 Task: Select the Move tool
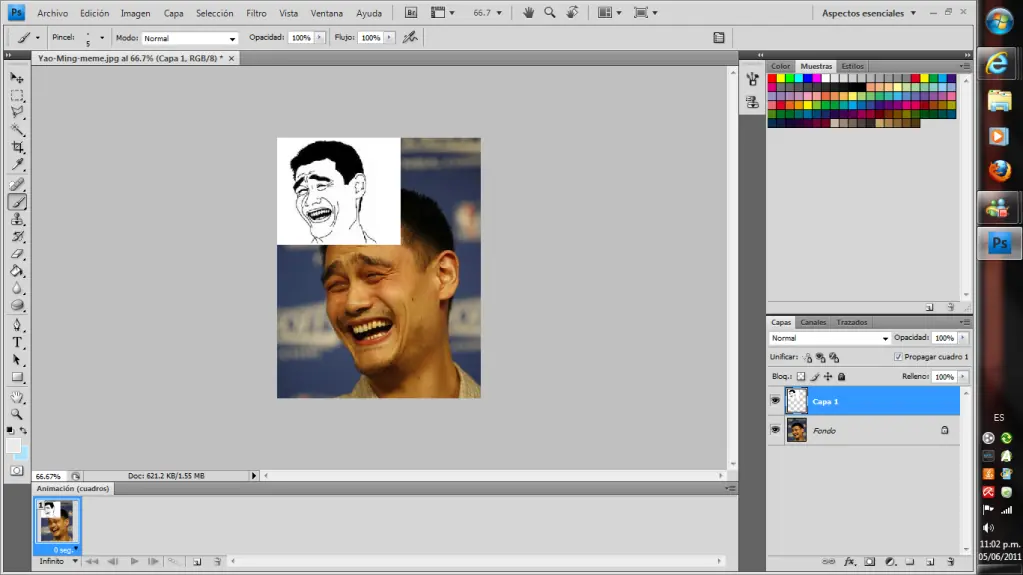(17, 77)
